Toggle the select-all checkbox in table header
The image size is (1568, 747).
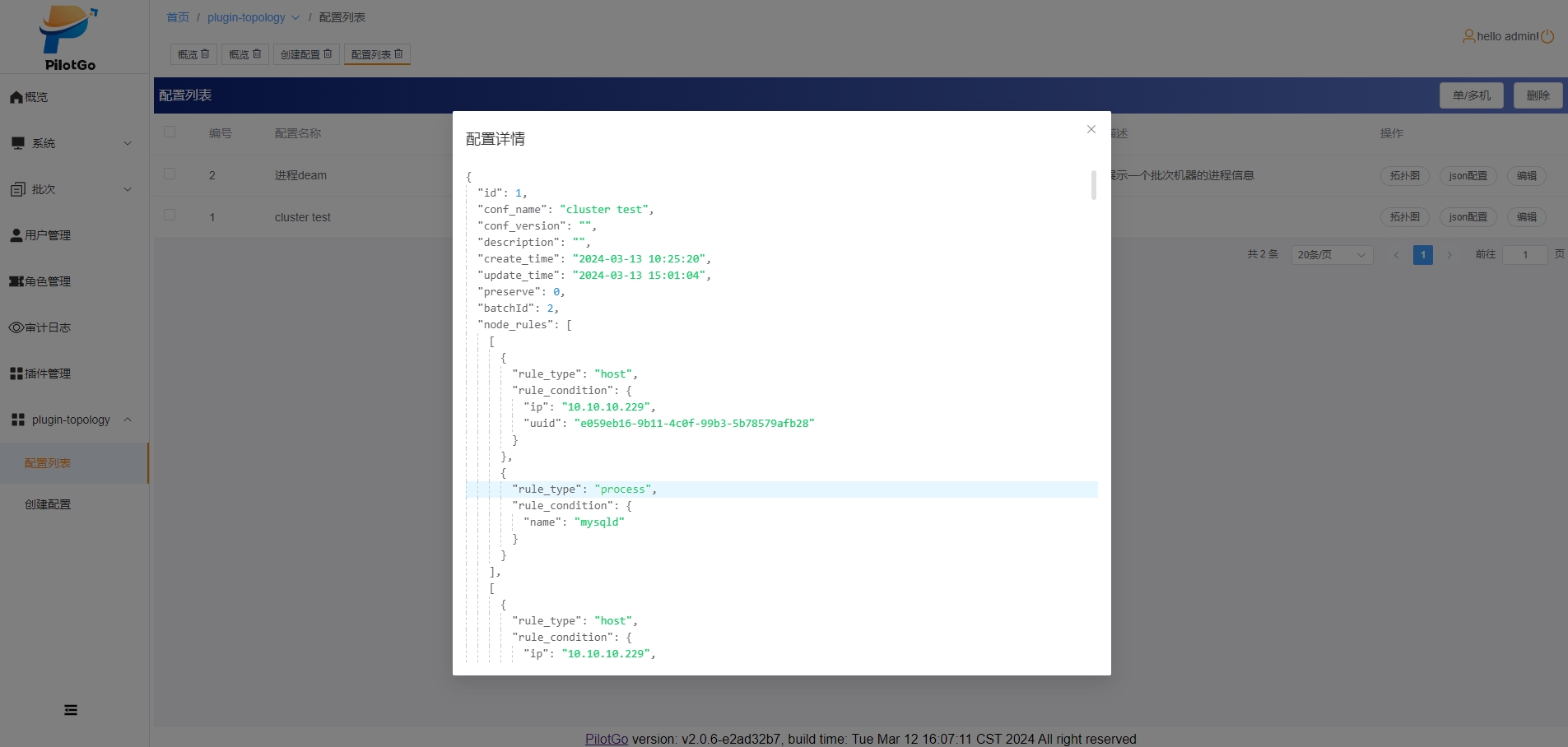tap(170, 132)
